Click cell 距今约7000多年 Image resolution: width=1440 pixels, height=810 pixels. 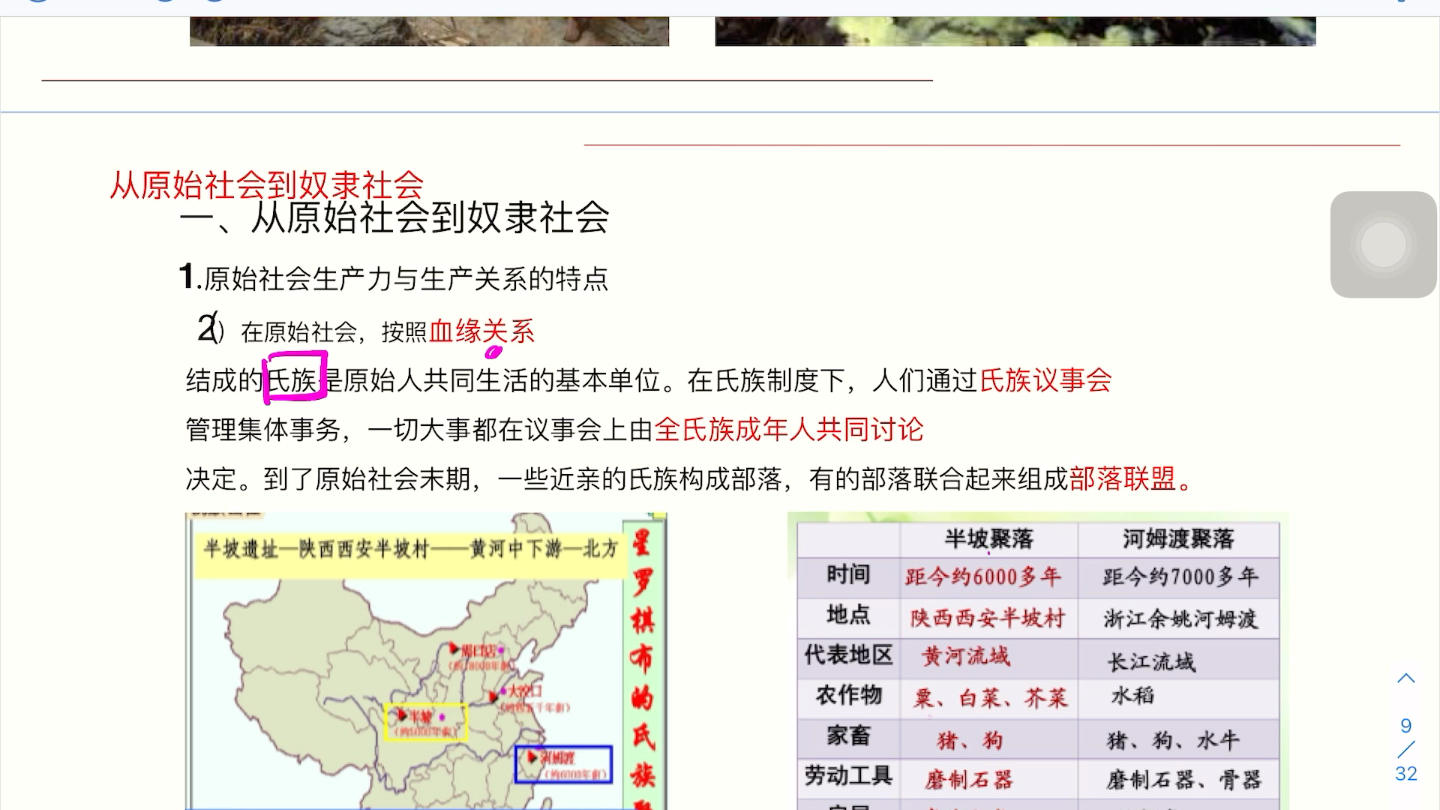(1181, 577)
